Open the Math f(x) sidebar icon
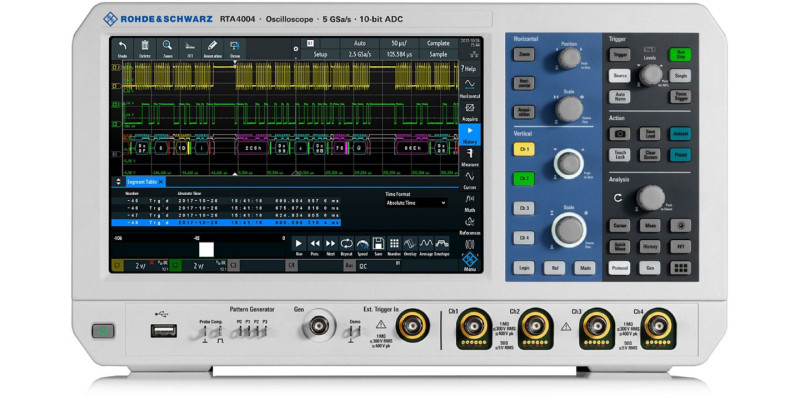 pos(470,200)
